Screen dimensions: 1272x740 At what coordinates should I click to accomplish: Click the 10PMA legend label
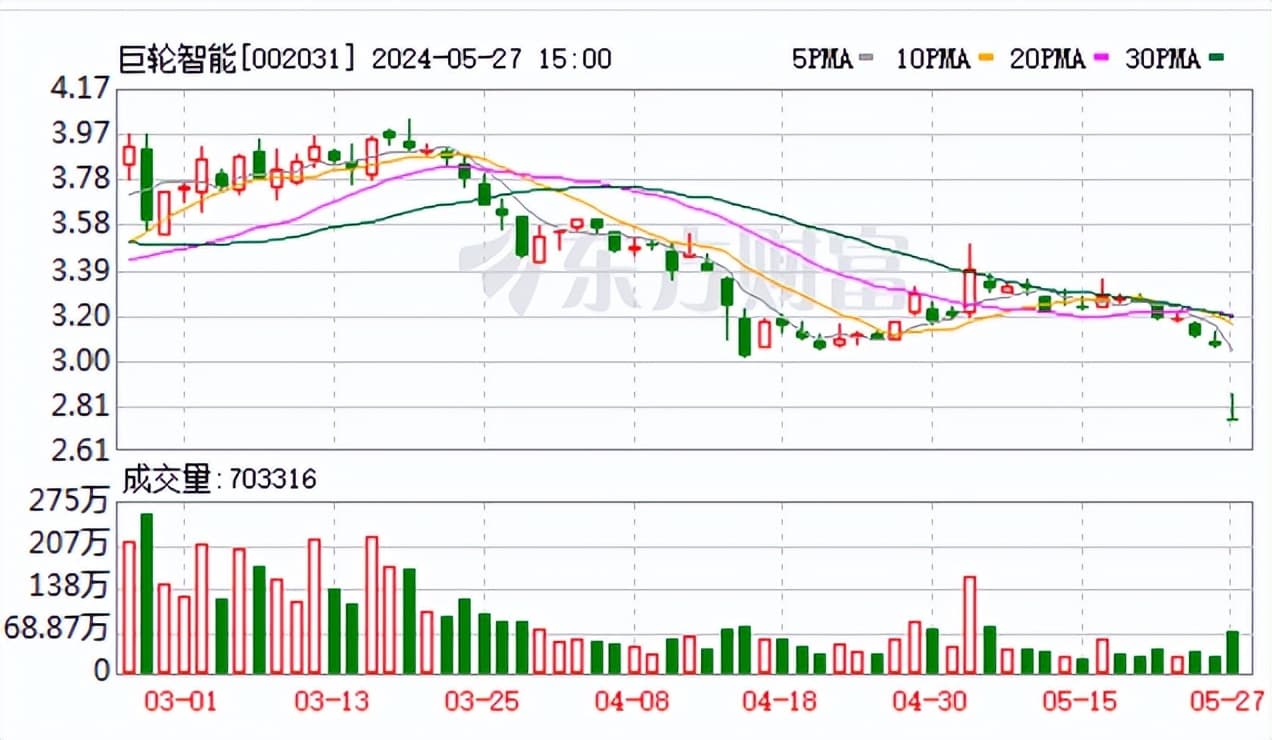coord(932,60)
